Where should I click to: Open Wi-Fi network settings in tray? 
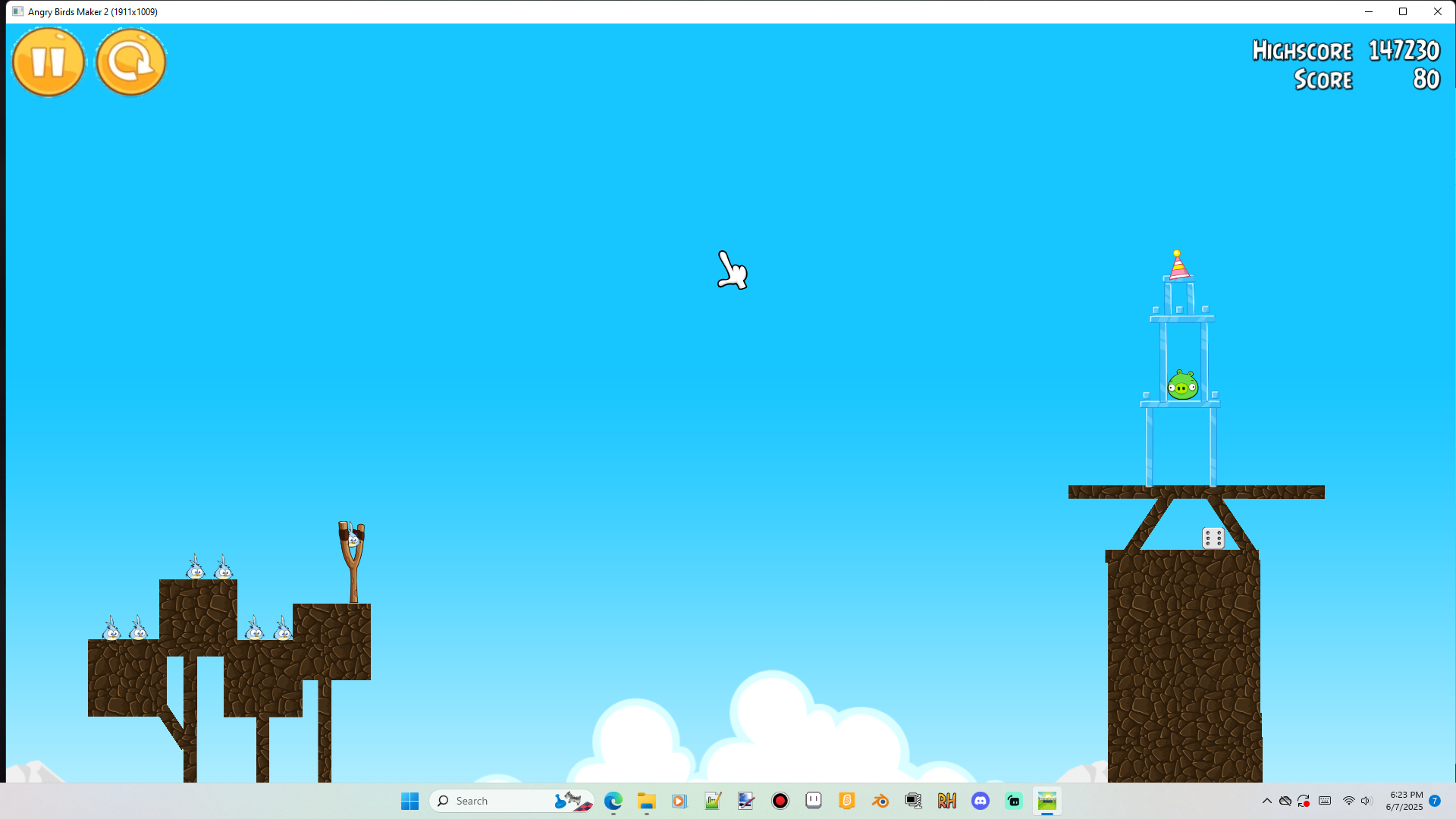[x=1348, y=801]
